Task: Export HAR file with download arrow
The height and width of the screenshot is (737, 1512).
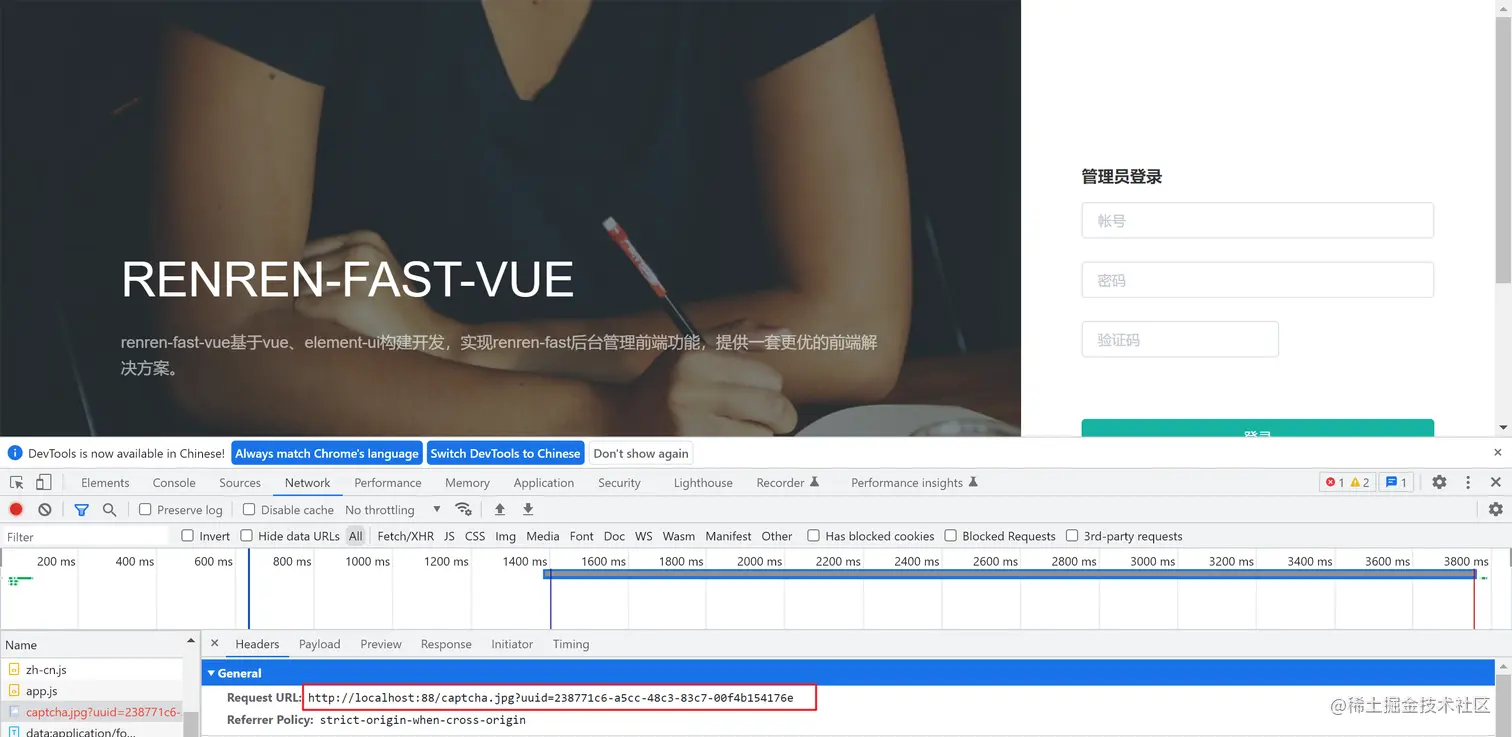Action: point(528,509)
